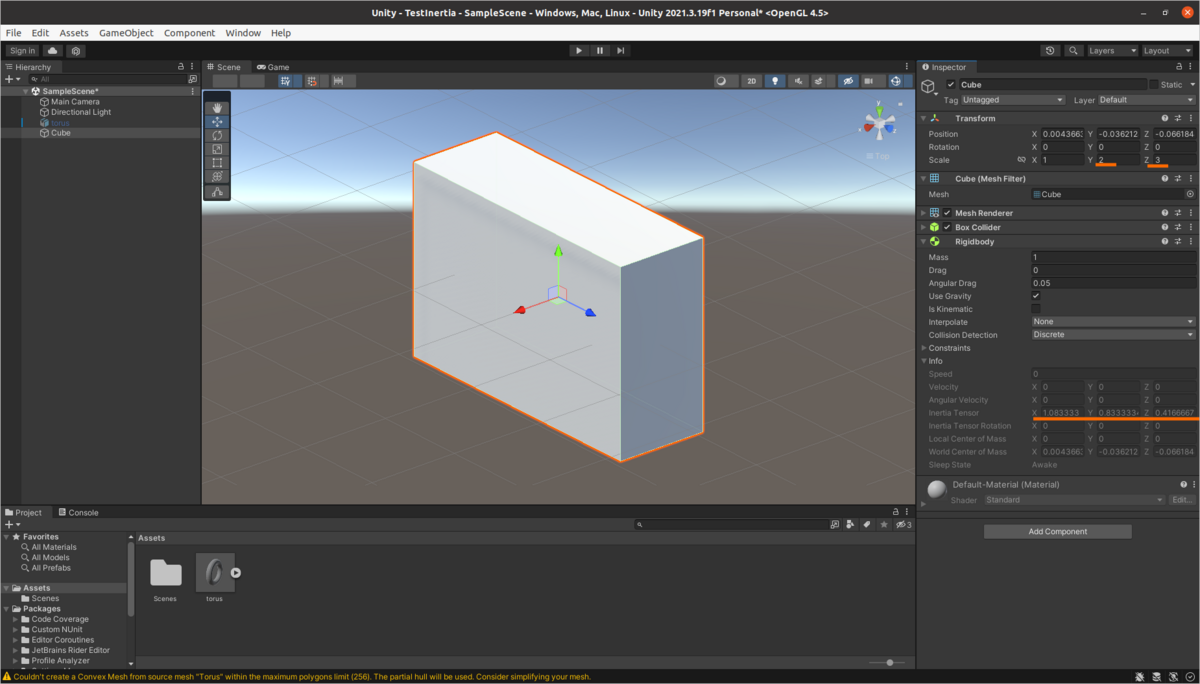
Task: Toggle scene audio mute icon
Action: (798, 81)
